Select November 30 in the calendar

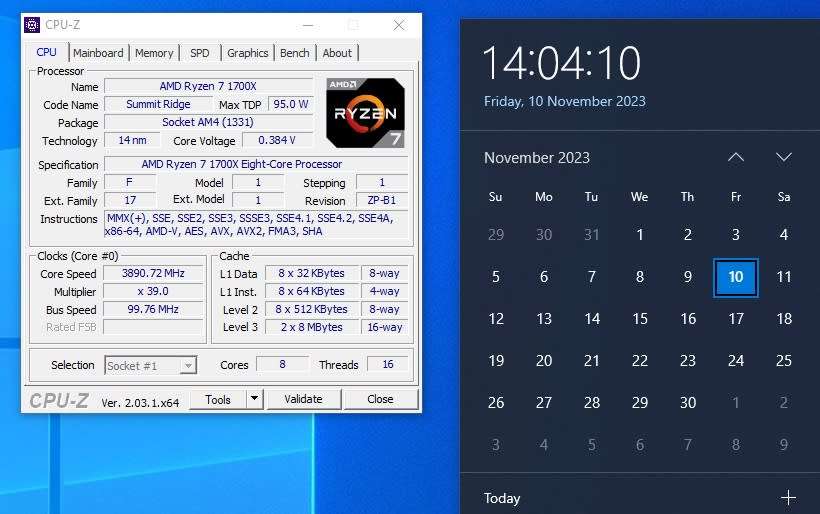point(688,402)
